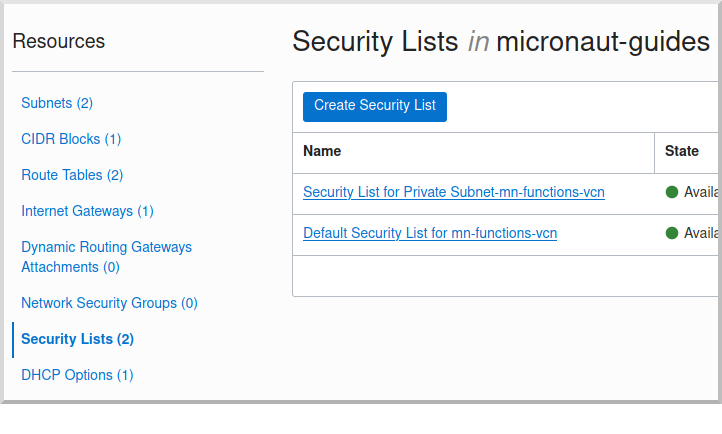Click Available state text in first row
This screenshot has height=434, width=722.
pyautogui.click(x=701, y=192)
